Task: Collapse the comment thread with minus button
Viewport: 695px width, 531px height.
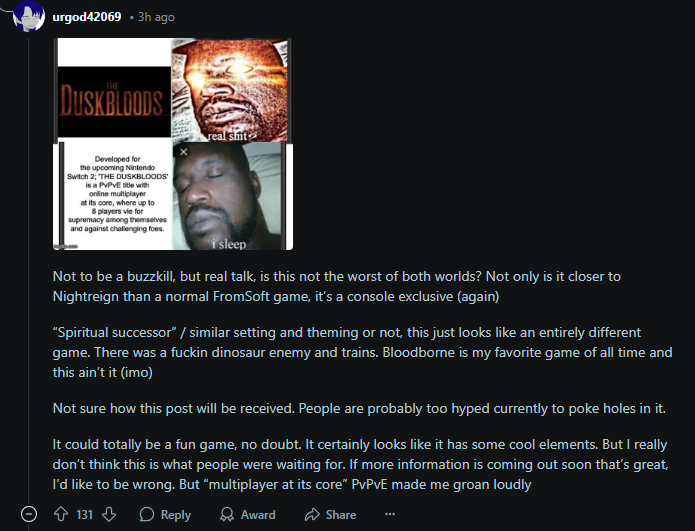Action: coord(29,514)
